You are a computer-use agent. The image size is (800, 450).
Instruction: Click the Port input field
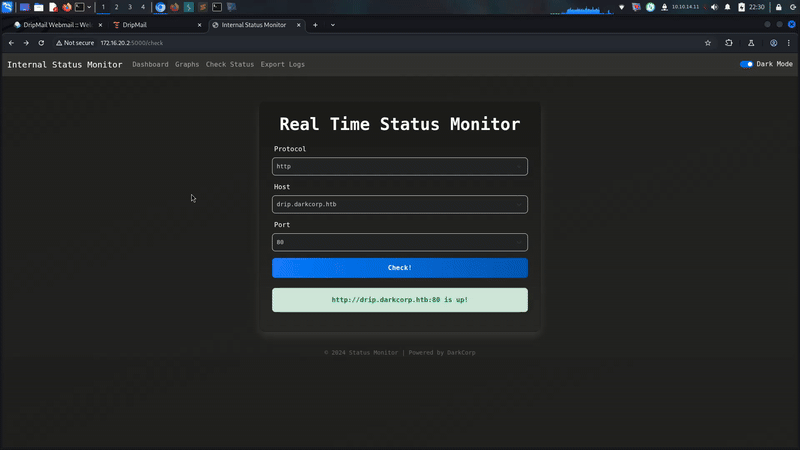(x=399, y=242)
